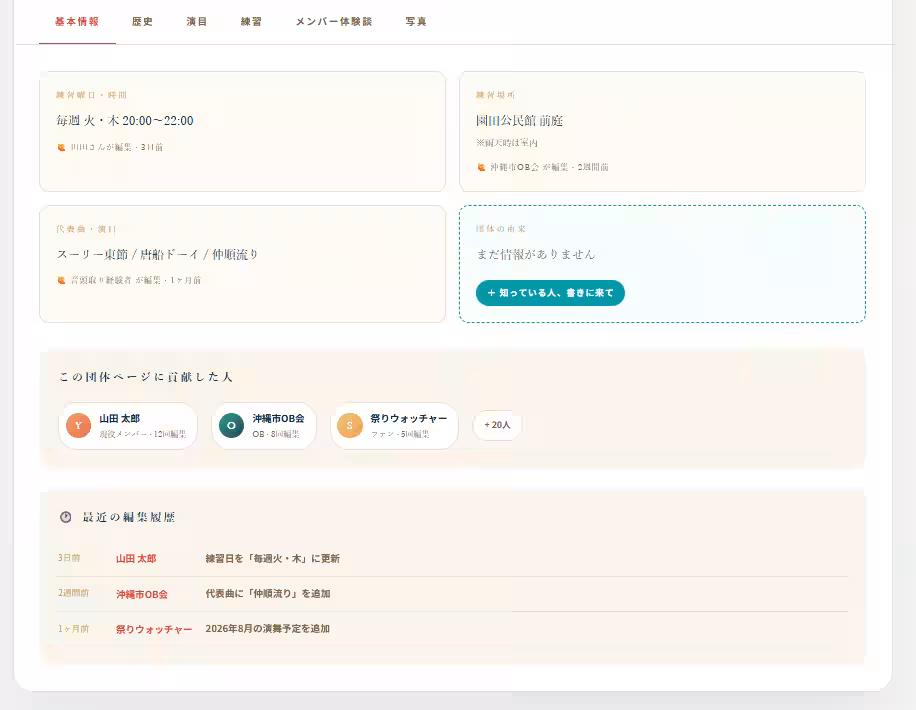The width and height of the screenshot is (916, 710).
Task: Select the 祭りウォッチャー contributor chip
Action: click(394, 425)
